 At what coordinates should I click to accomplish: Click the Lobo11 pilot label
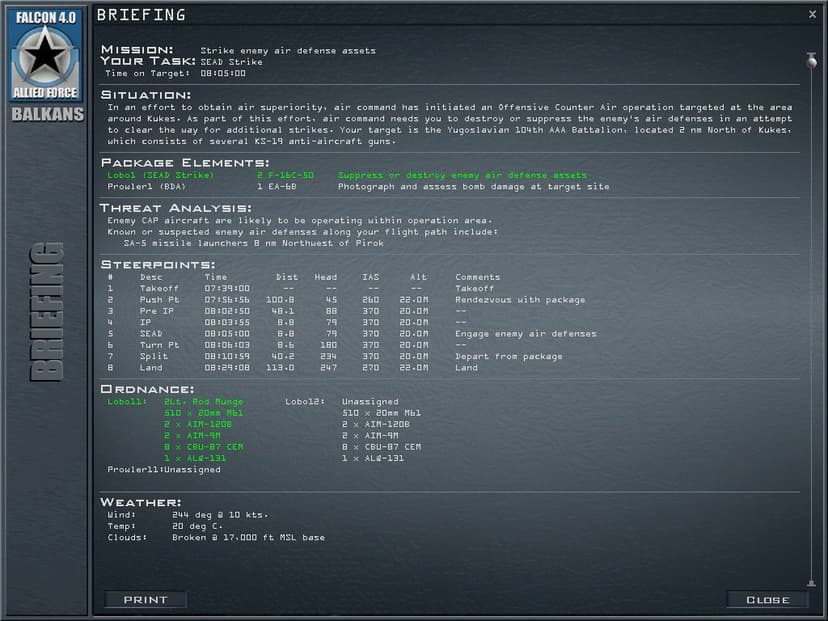pos(127,402)
